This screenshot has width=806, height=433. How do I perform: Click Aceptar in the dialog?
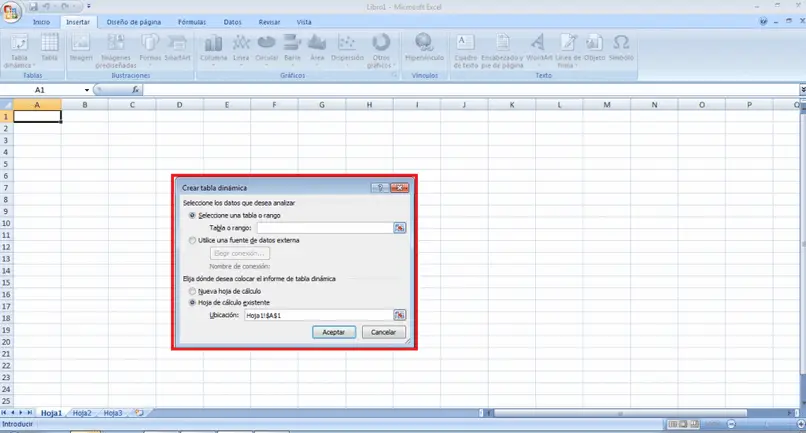[x=334, y=332]
